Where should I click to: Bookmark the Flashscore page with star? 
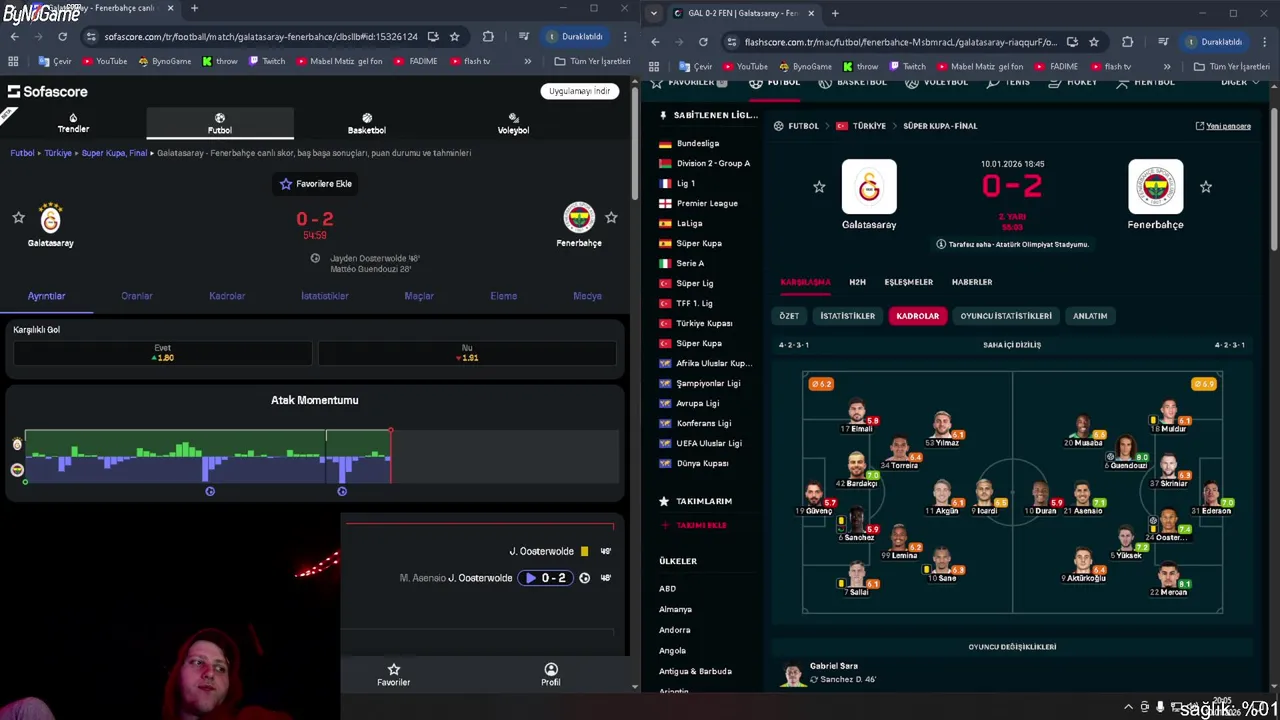[x=1094, y=42]
